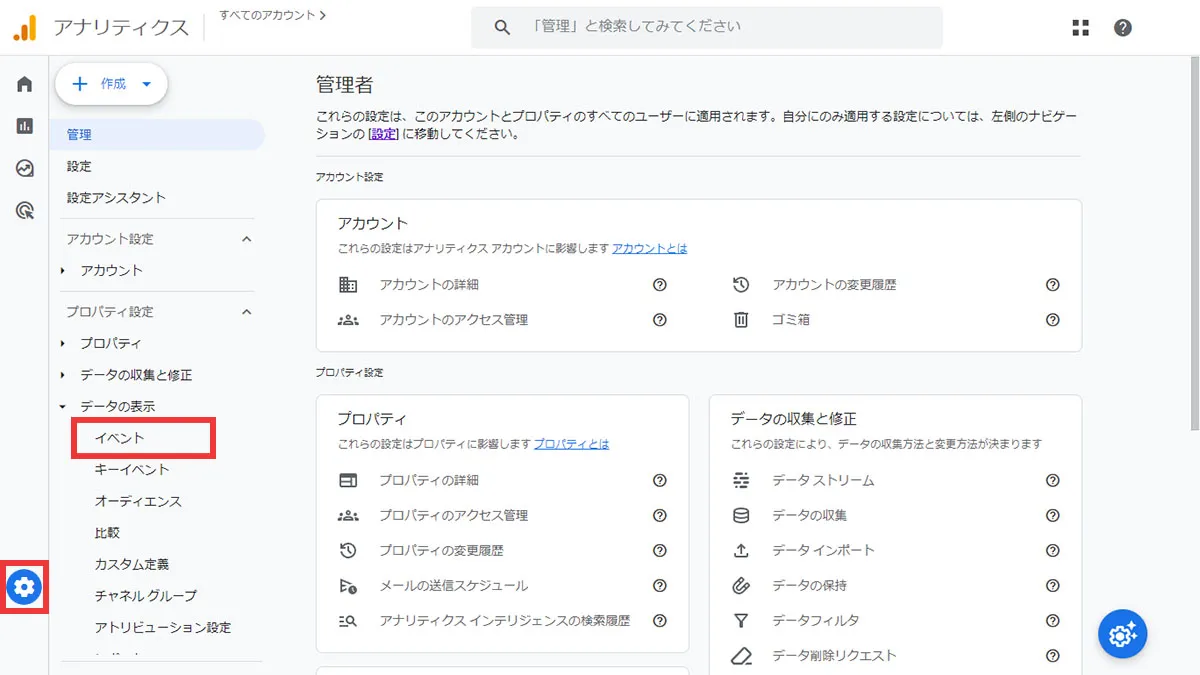Click the trash icon next to ゴミ箱

pos(740,320)
